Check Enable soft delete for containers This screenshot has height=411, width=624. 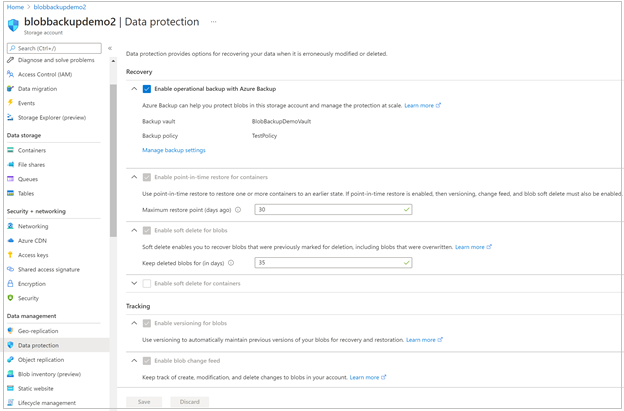147,283
